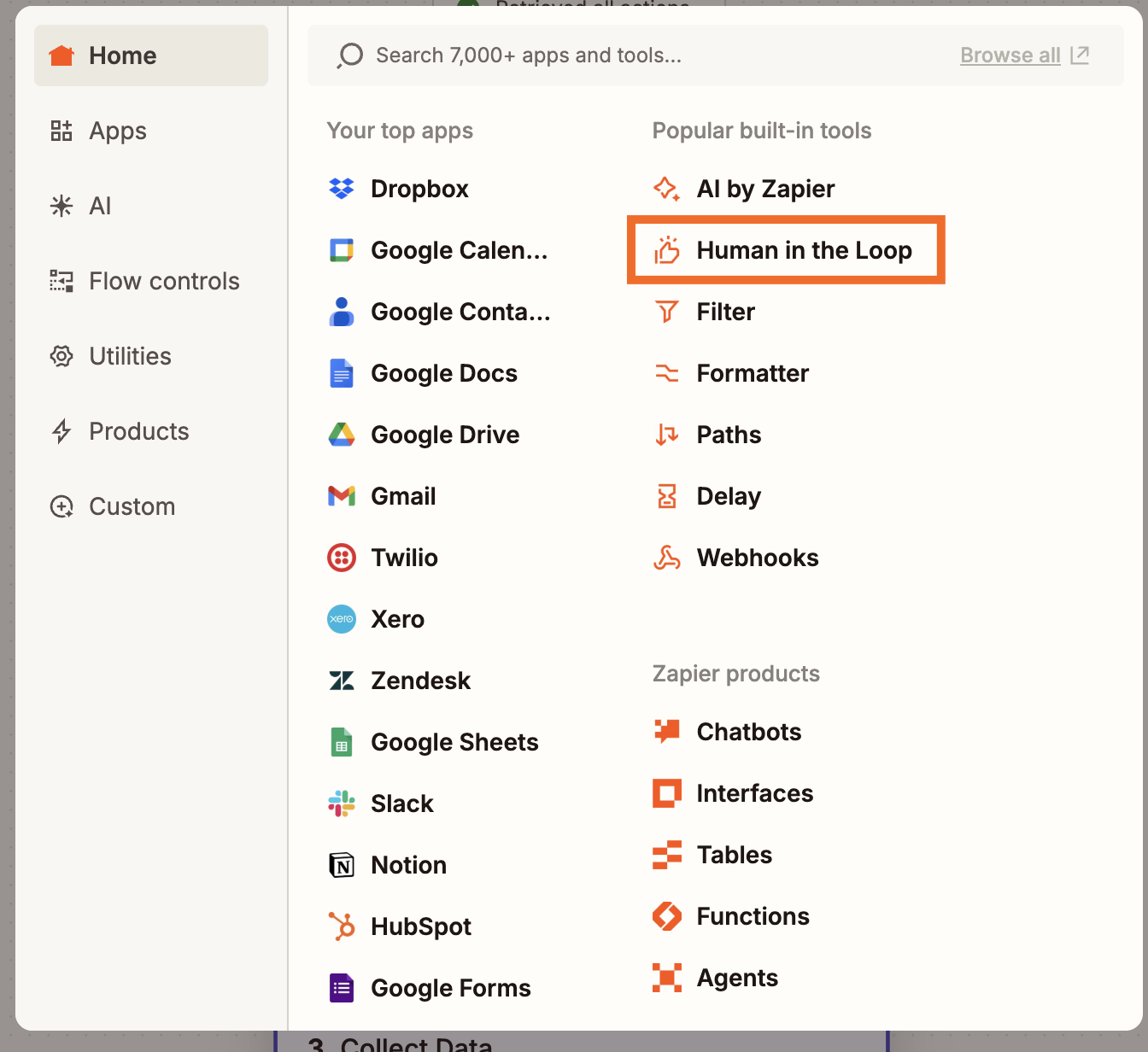Select the Google Sheets app name
The image size is (1148, 1052).
[x=454, y=742]
